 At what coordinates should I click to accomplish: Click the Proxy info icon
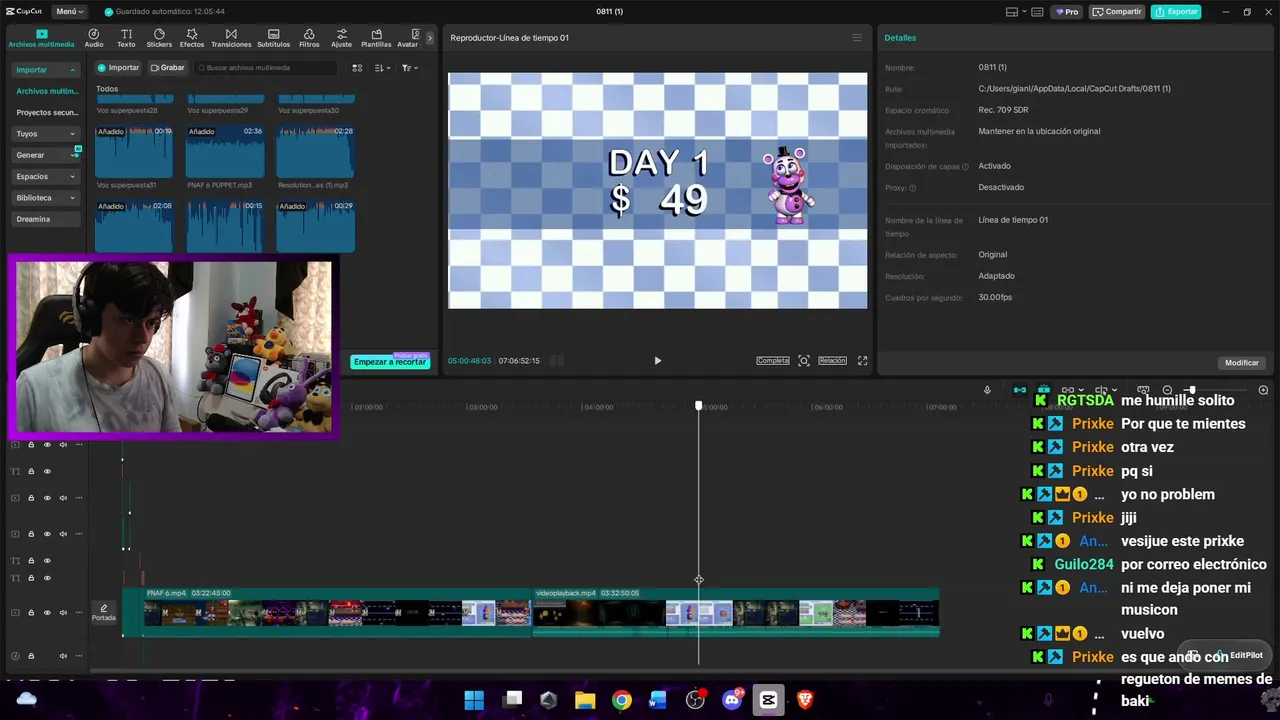[912, 188]
